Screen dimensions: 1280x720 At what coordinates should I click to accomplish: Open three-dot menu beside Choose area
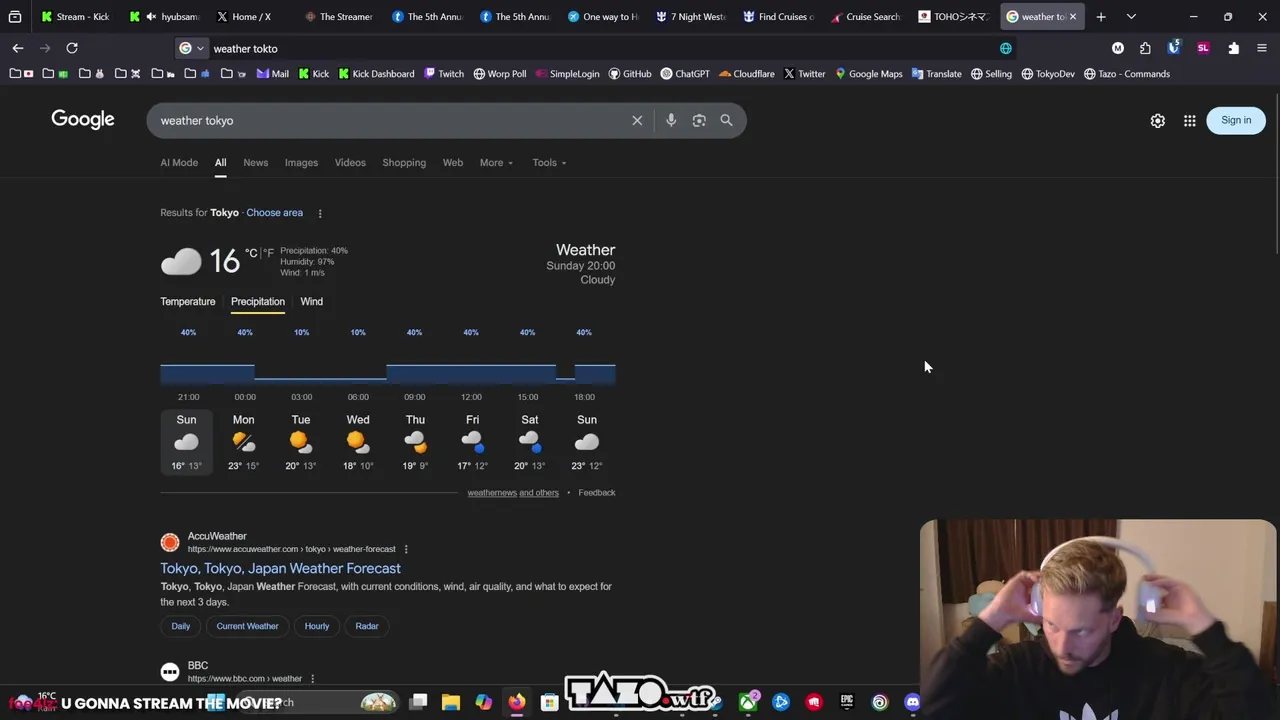320,213
